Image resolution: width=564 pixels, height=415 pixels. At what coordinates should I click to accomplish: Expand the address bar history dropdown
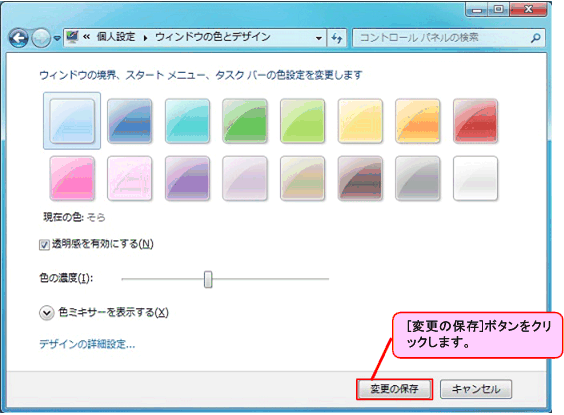tap(319, 38)
